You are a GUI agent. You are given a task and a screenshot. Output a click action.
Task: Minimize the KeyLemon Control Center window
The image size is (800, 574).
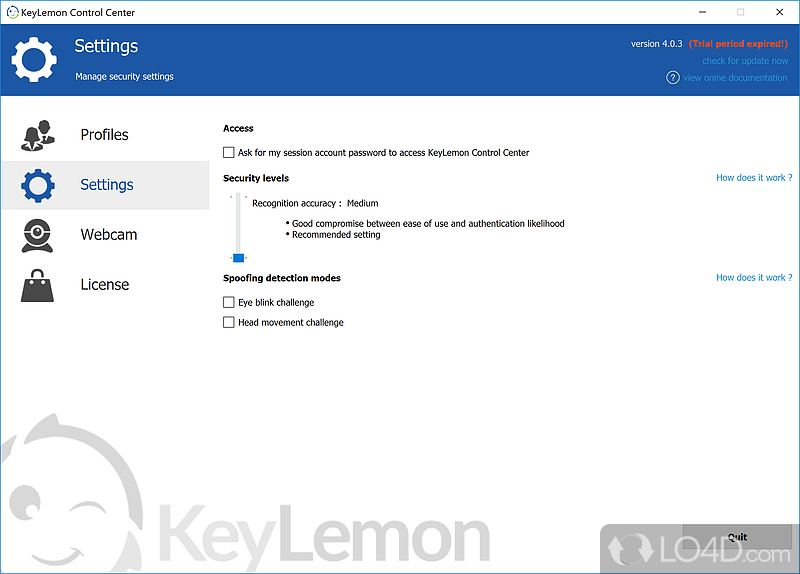pos(703,12)
